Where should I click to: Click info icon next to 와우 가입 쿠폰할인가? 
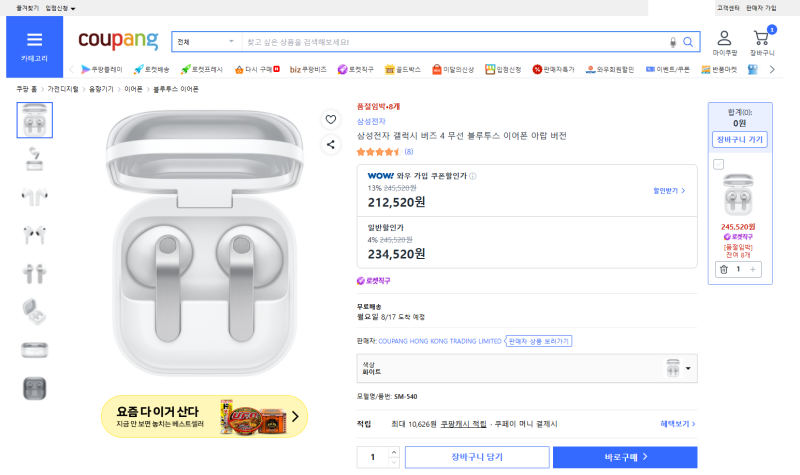(472, 176)
